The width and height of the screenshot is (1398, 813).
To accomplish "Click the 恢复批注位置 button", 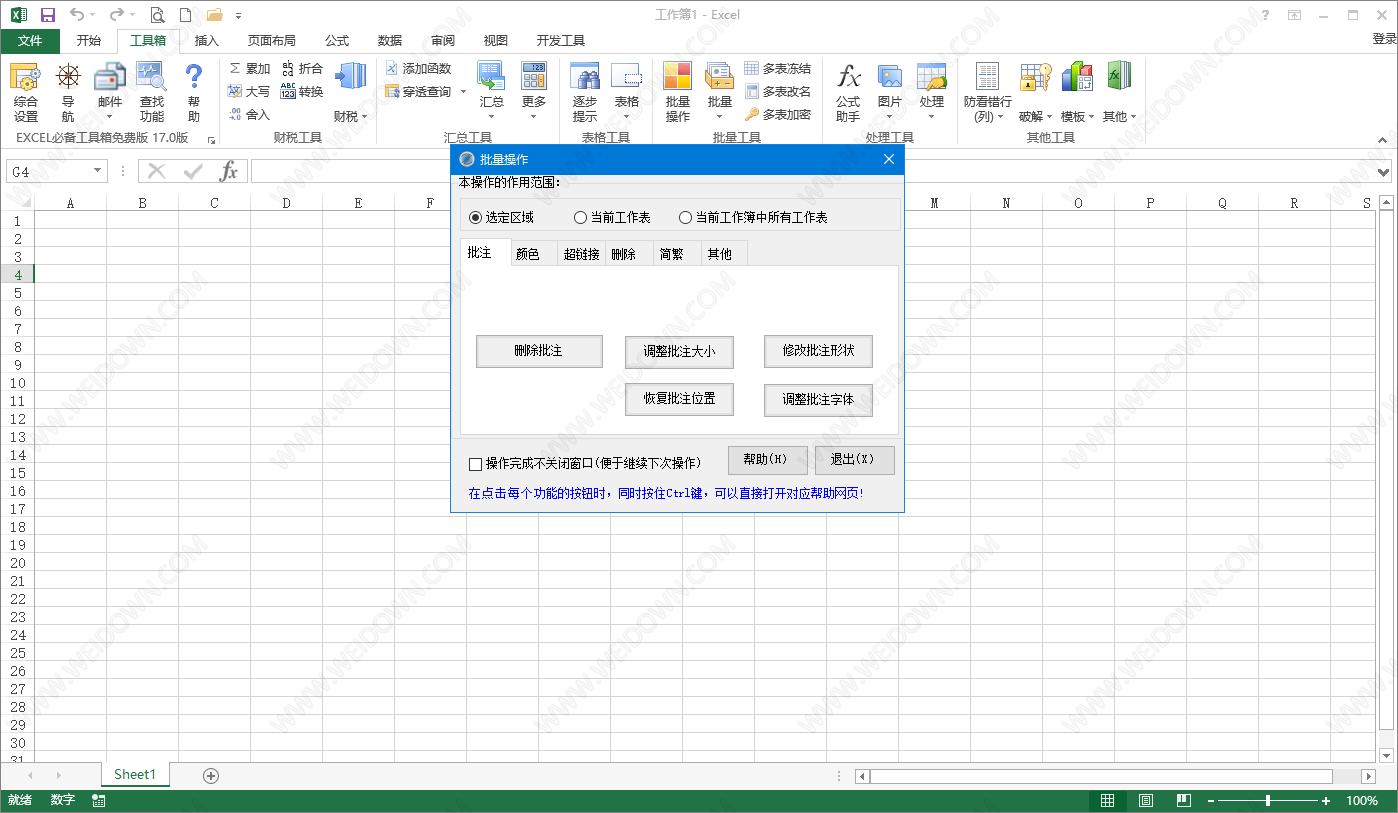I will [679, 399].
